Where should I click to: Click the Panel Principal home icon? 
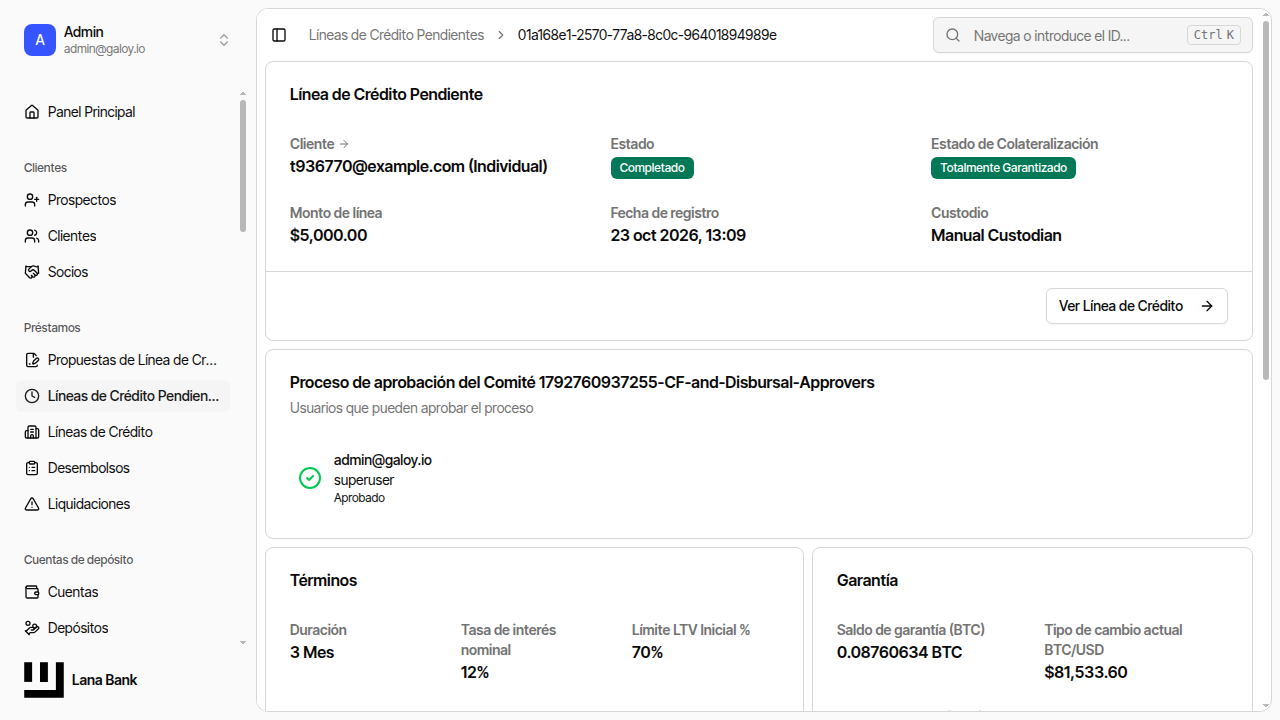32,112
